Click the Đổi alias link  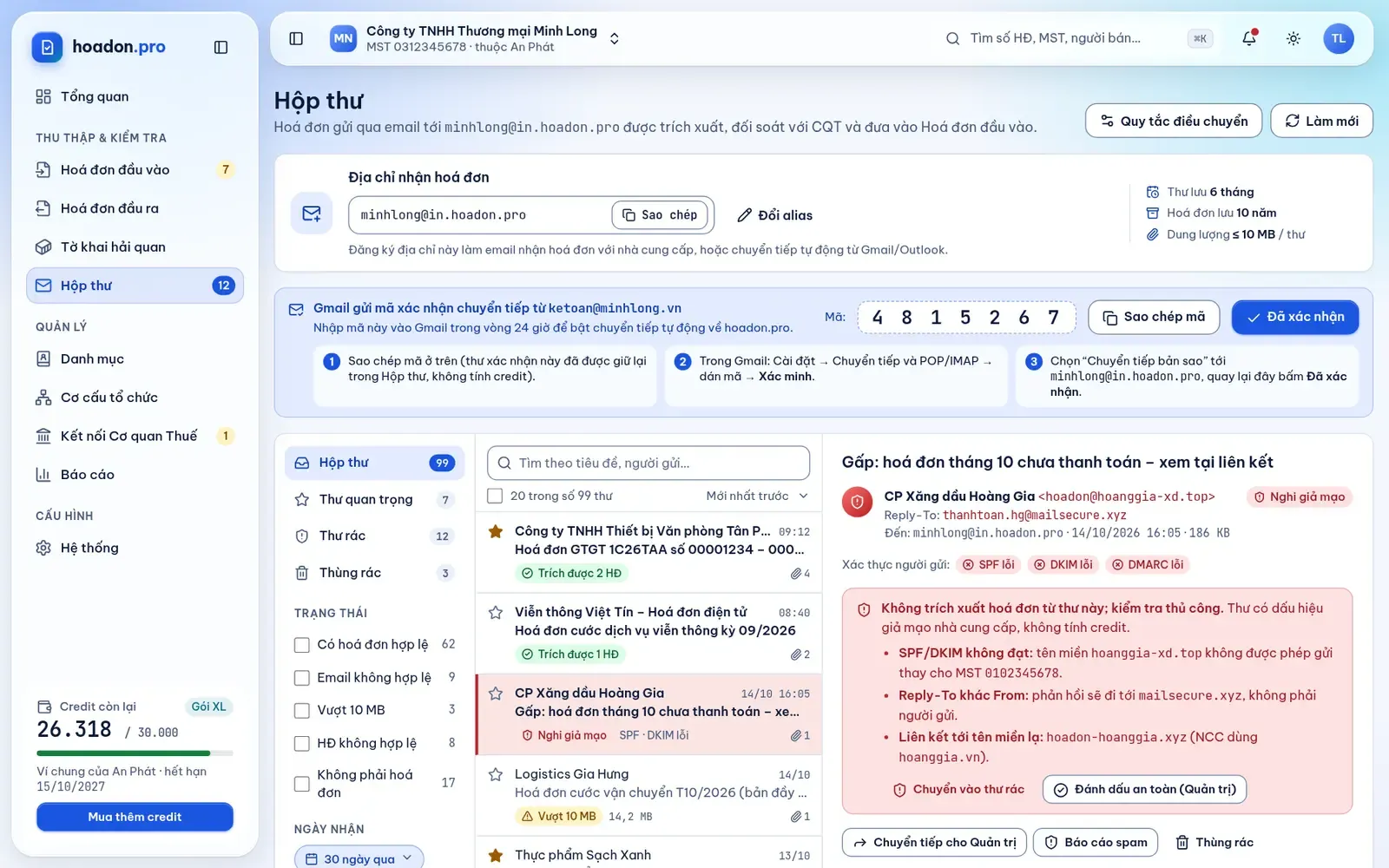tap(775, 215)
